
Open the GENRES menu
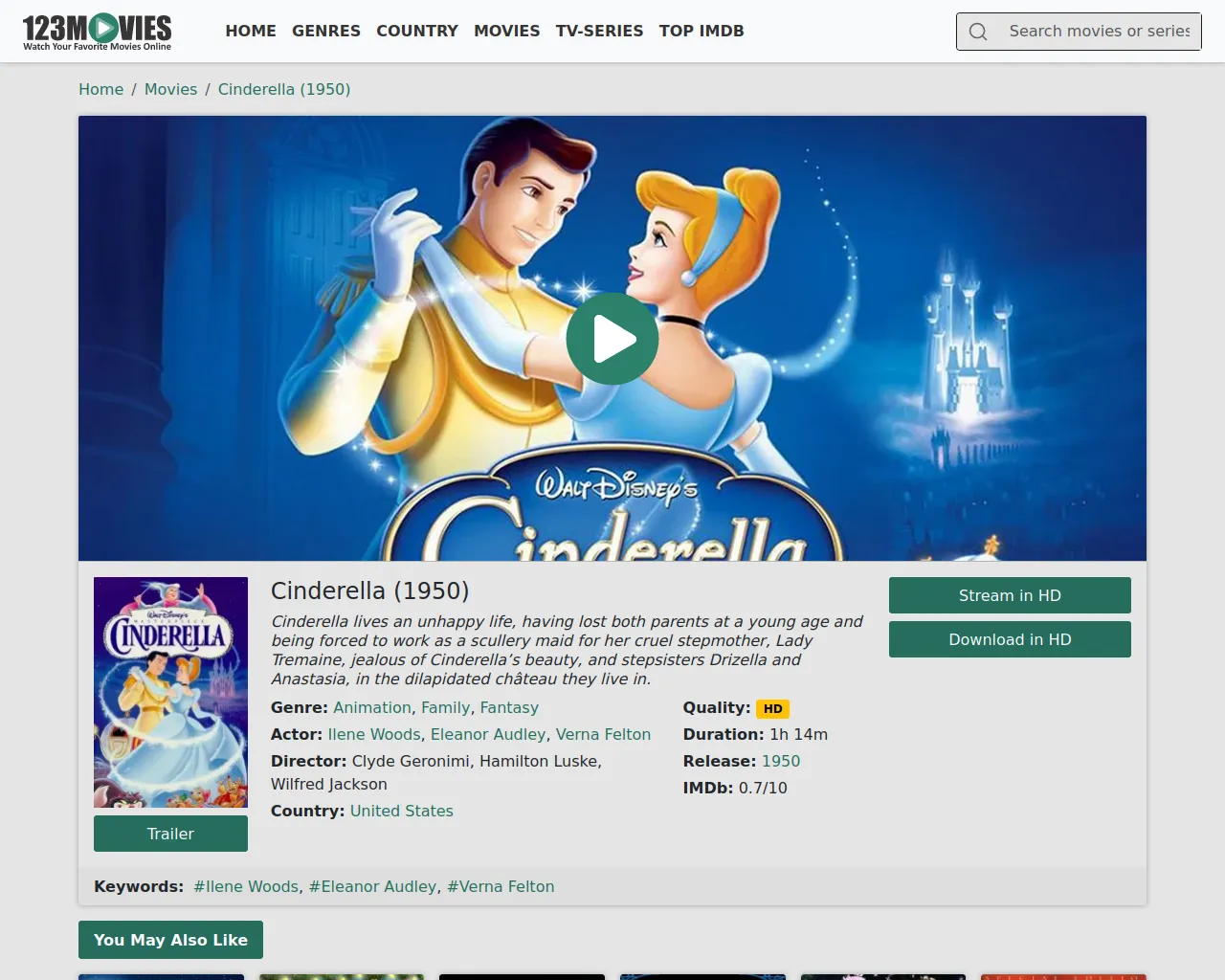pos(326,31)
